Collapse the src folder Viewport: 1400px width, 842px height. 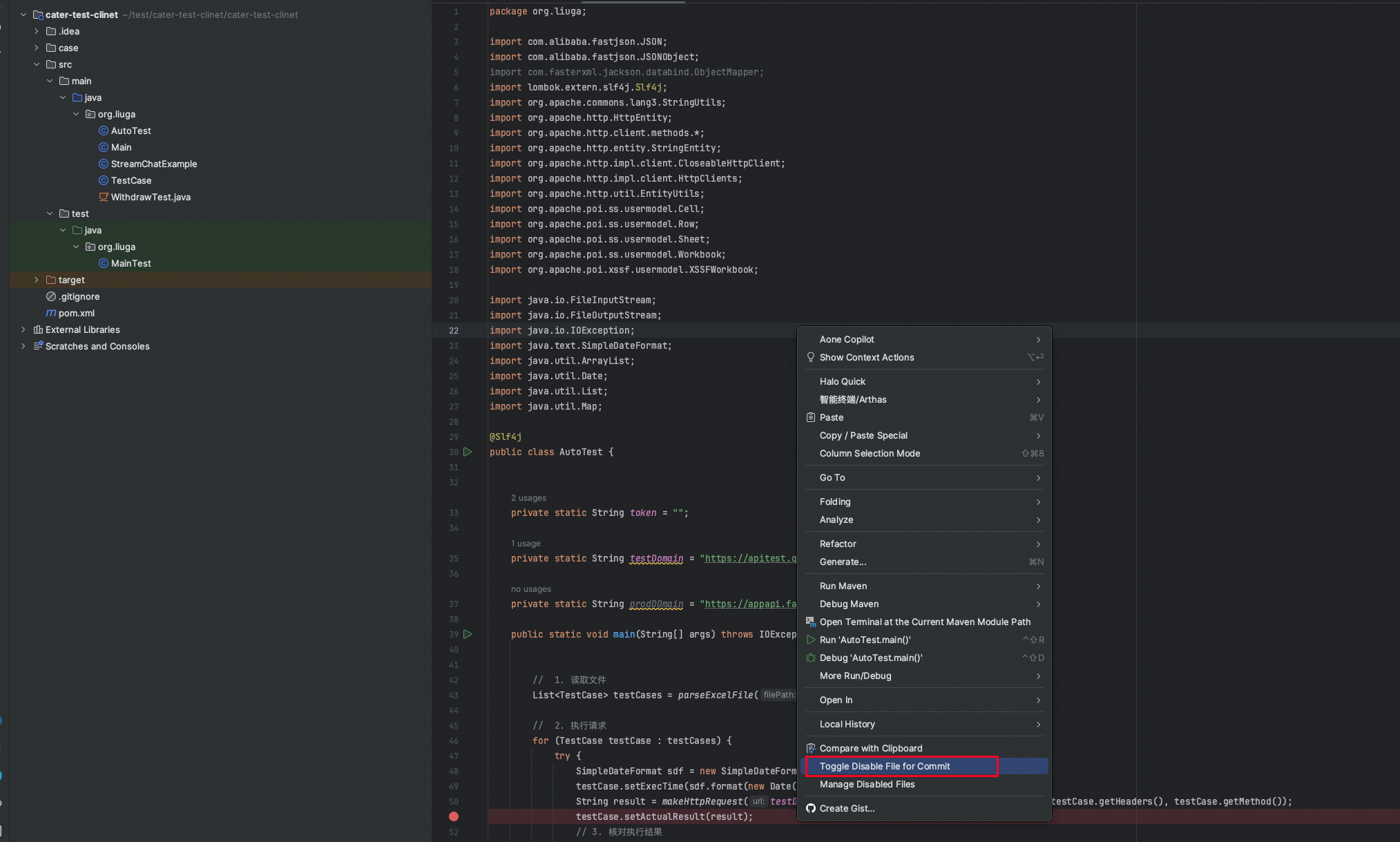pos(37,64)
